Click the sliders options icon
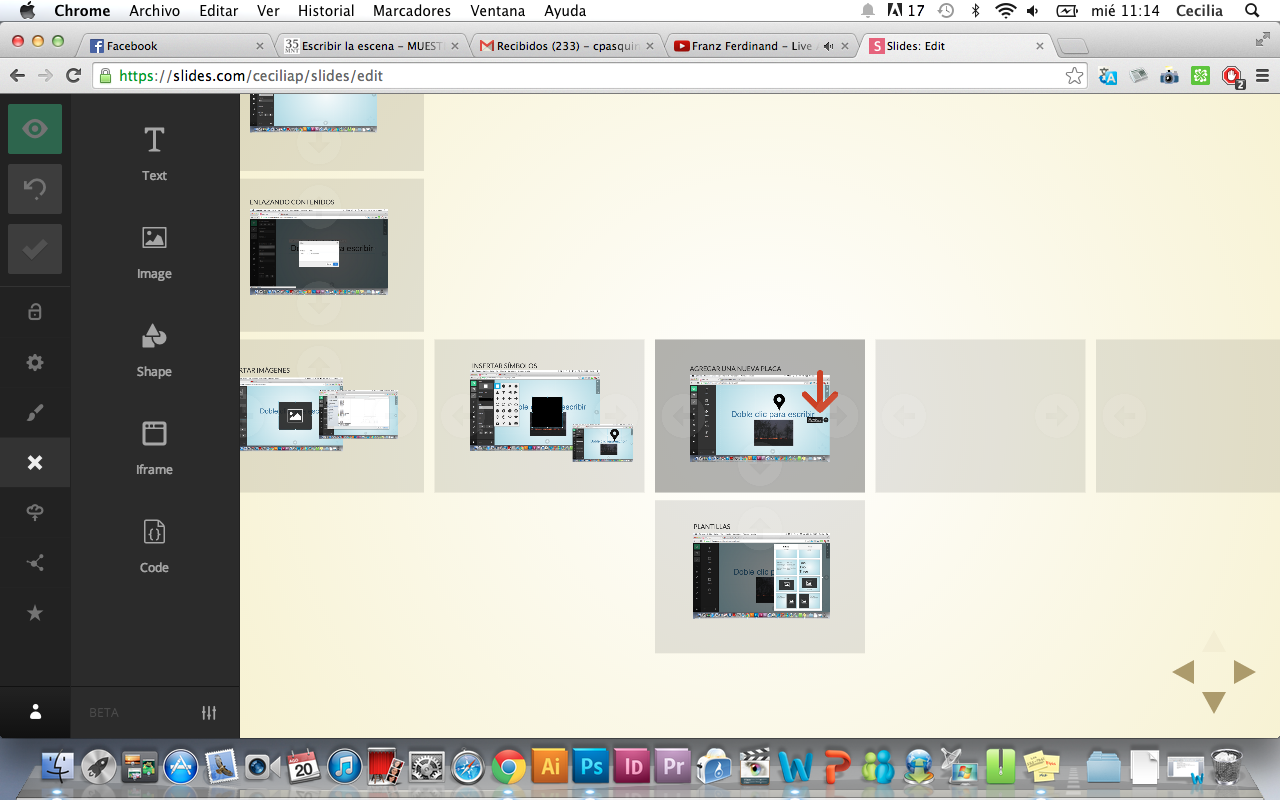 coord(209,713)
